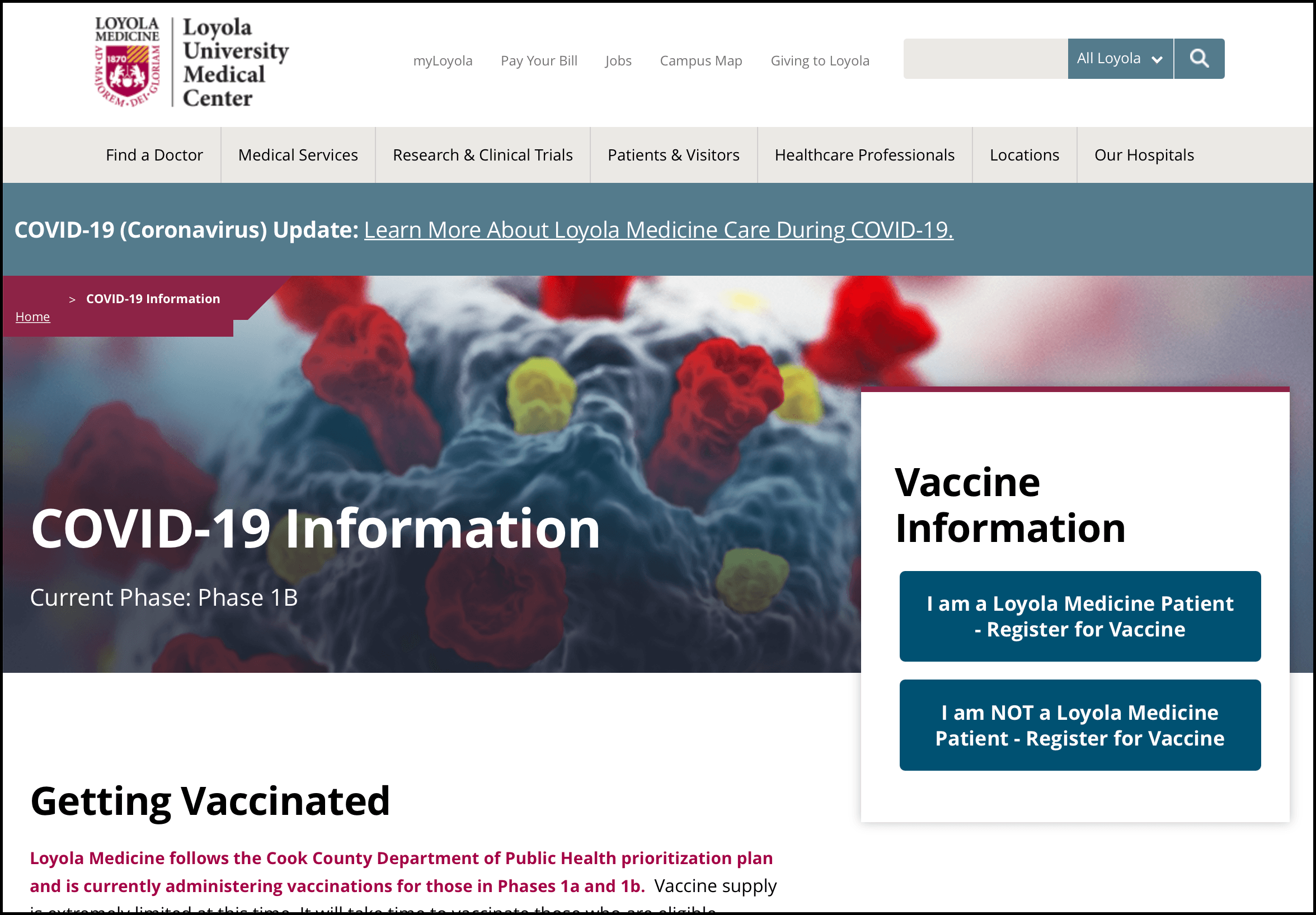1316x915 pixels.
Task: Select Patients & Visitors menu item
Action: pos(674,155)
